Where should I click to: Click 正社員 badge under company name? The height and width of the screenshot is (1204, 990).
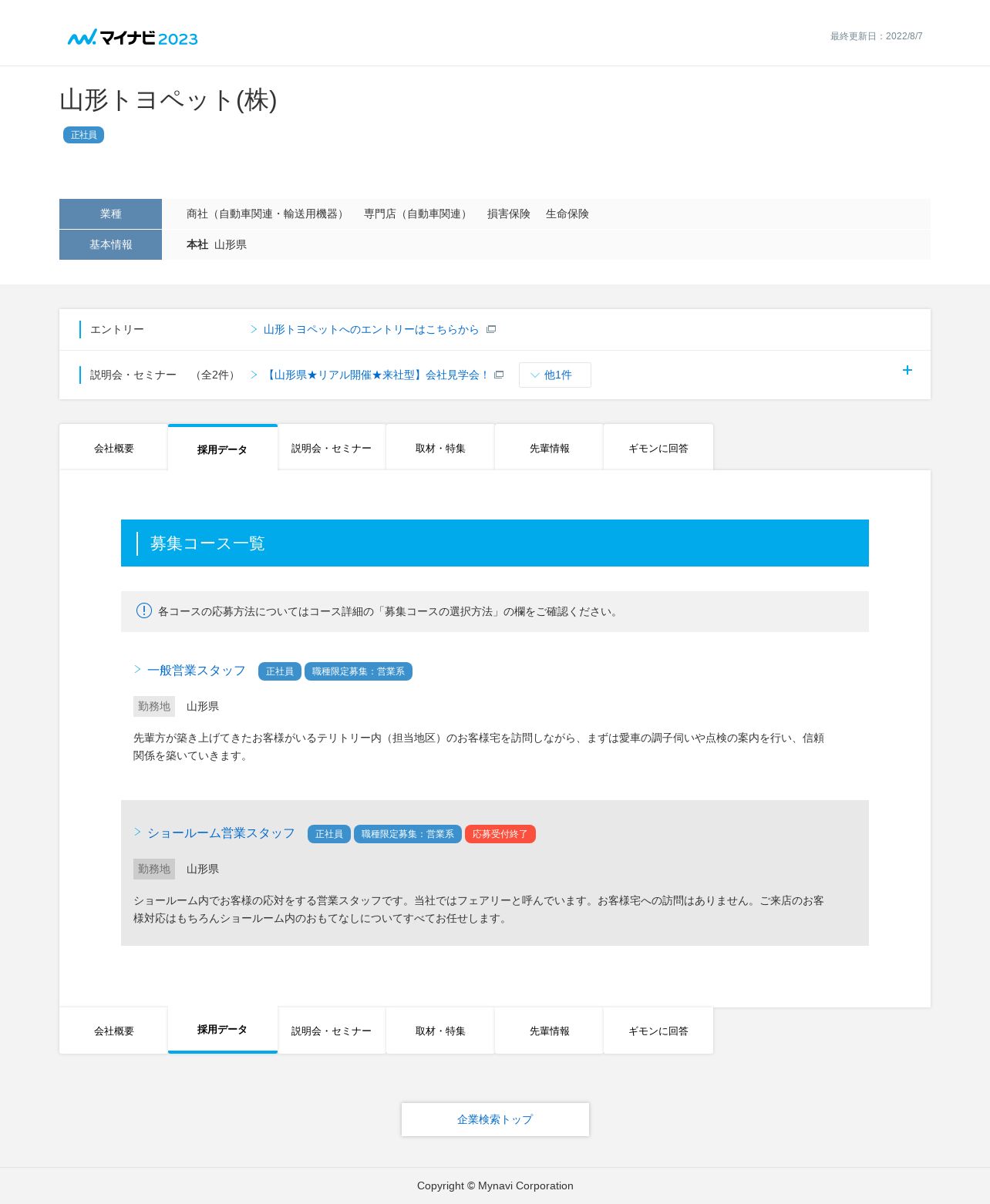tap(83, 135)
